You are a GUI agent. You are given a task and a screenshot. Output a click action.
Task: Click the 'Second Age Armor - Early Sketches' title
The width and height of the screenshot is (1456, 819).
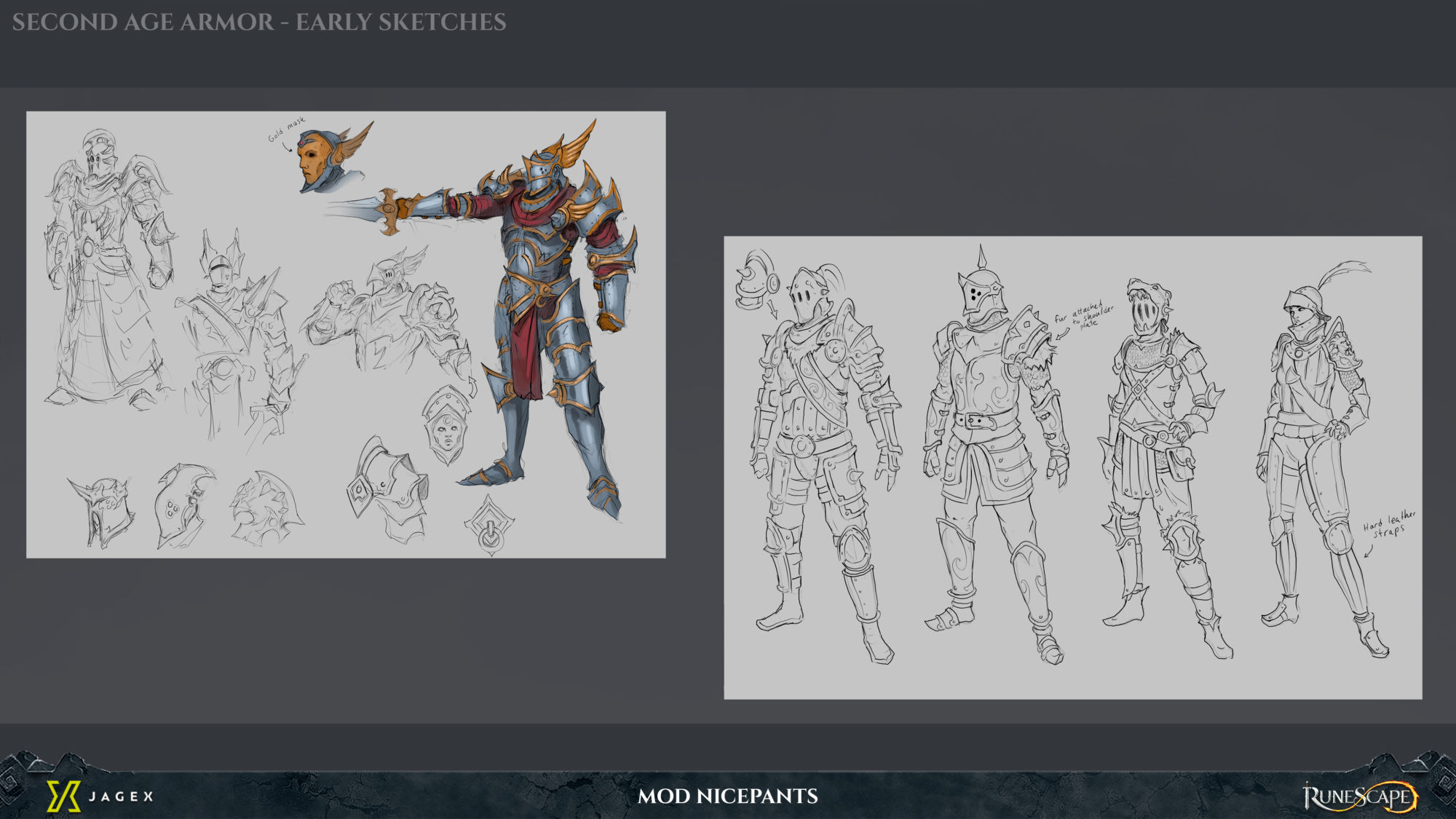(259, 22)
